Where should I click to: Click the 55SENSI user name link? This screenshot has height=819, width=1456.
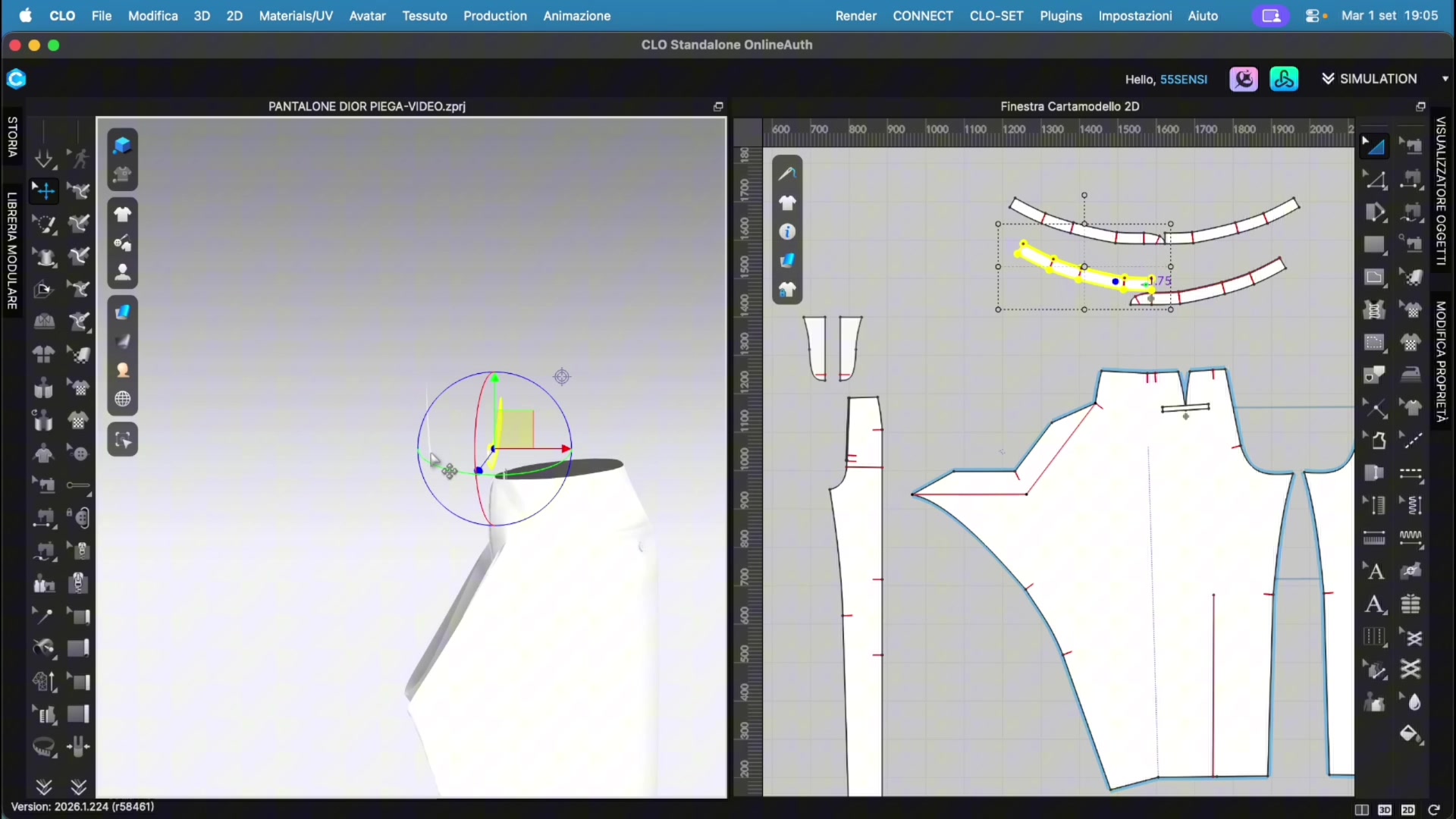coord(1184,80)
